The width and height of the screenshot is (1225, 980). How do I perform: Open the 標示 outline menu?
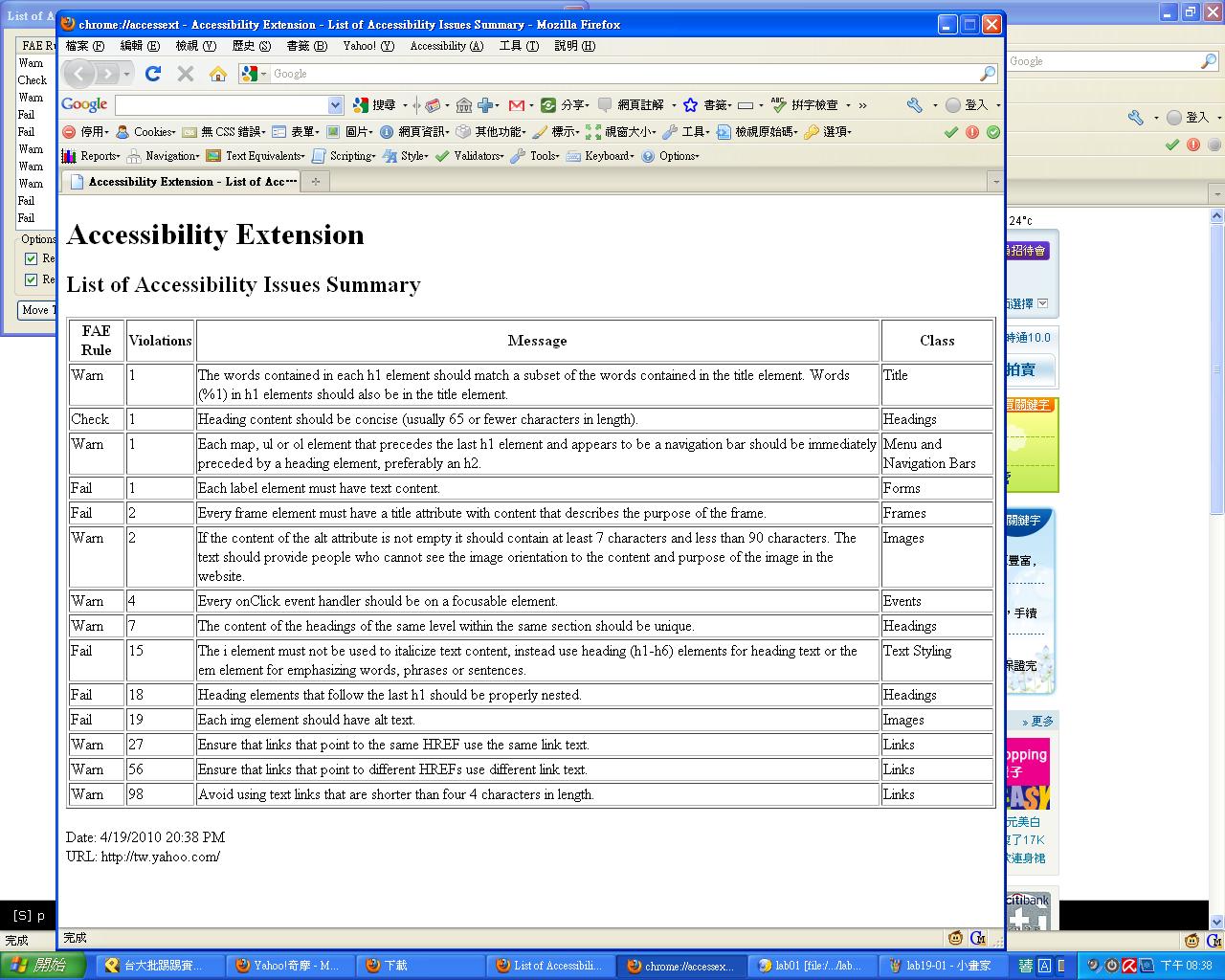(x=556, y=132)
